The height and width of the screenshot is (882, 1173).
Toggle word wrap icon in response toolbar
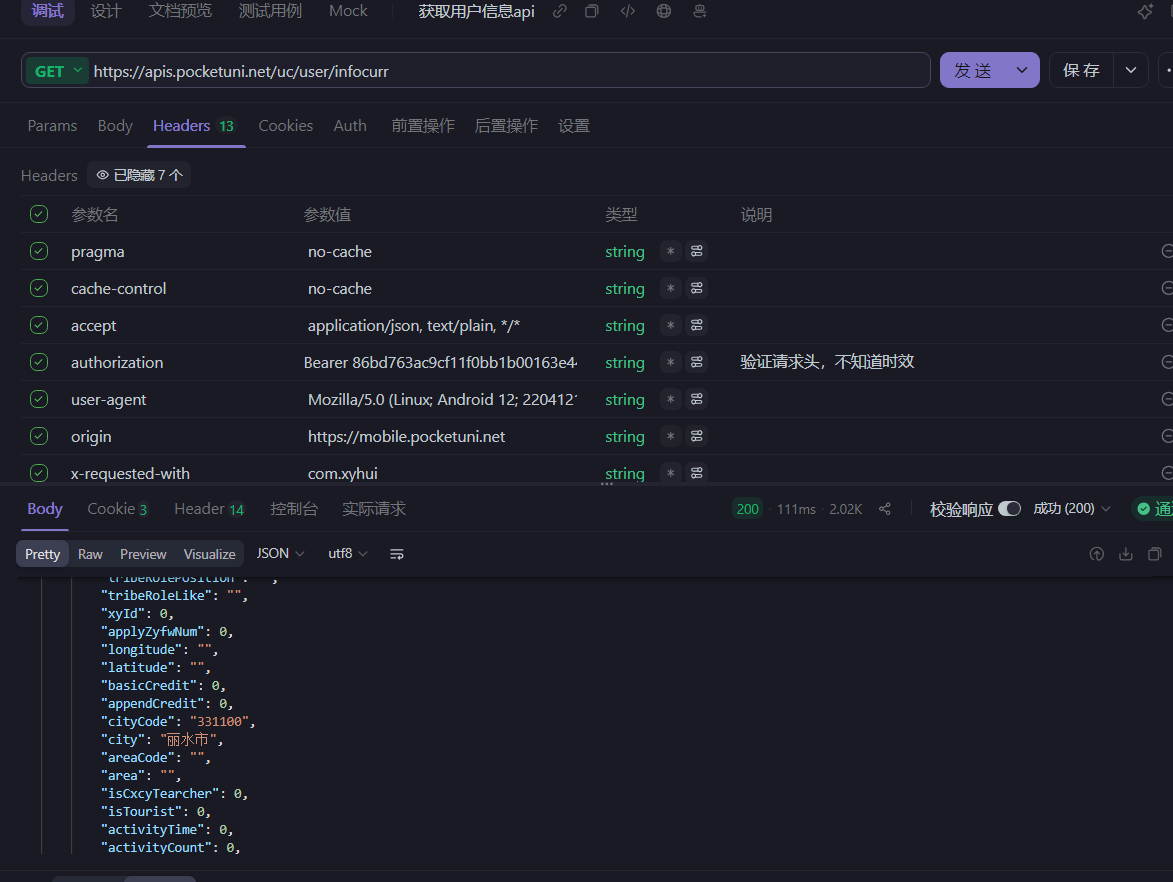tap(397, 554)
